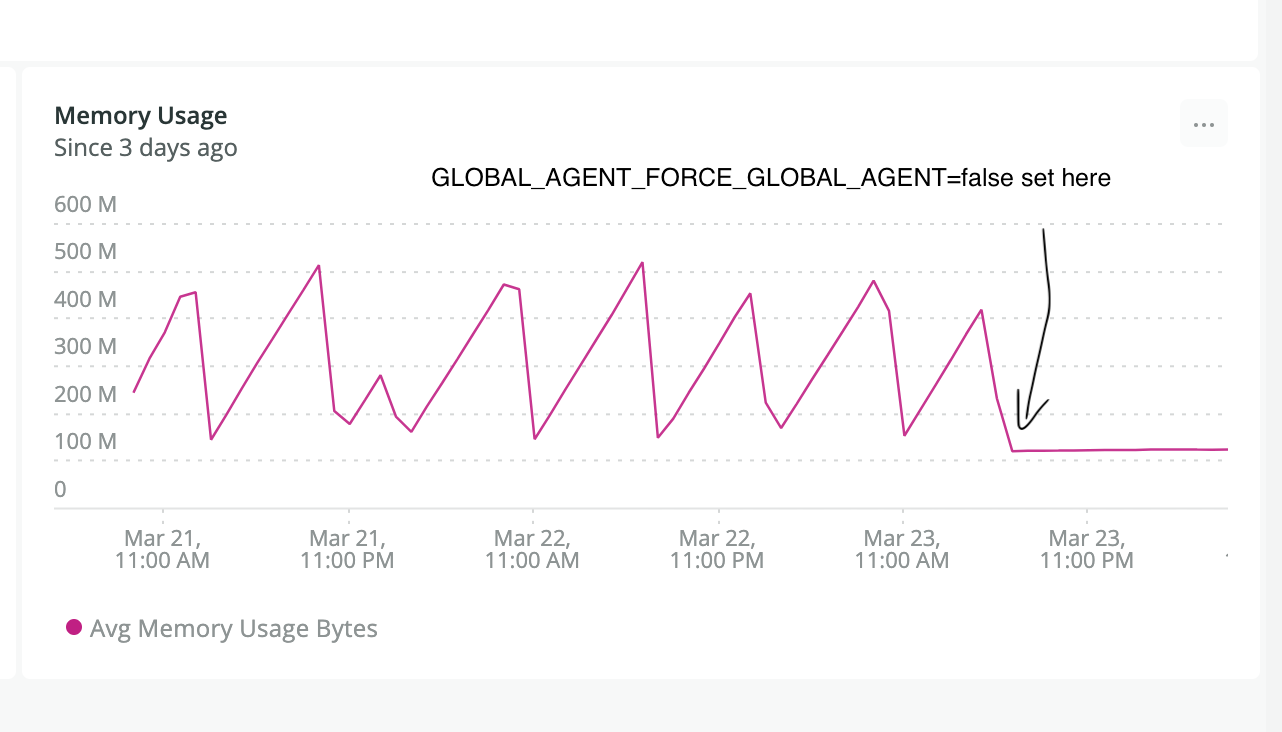Image resolution: width=1282 pixels, height=732 pixels.
Task: Click the 'Since 3 days ago' time range
Action: tap(145, 147)
